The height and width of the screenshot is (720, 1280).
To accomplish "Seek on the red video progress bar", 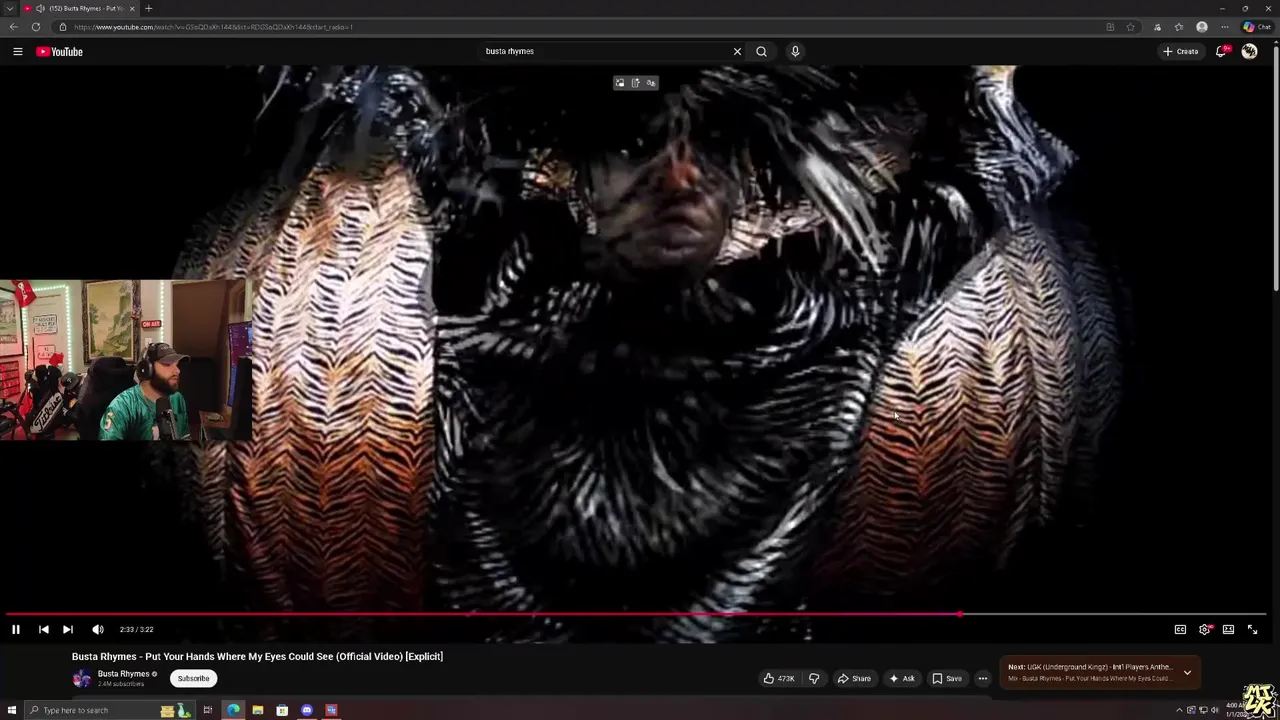I will 636,614.
